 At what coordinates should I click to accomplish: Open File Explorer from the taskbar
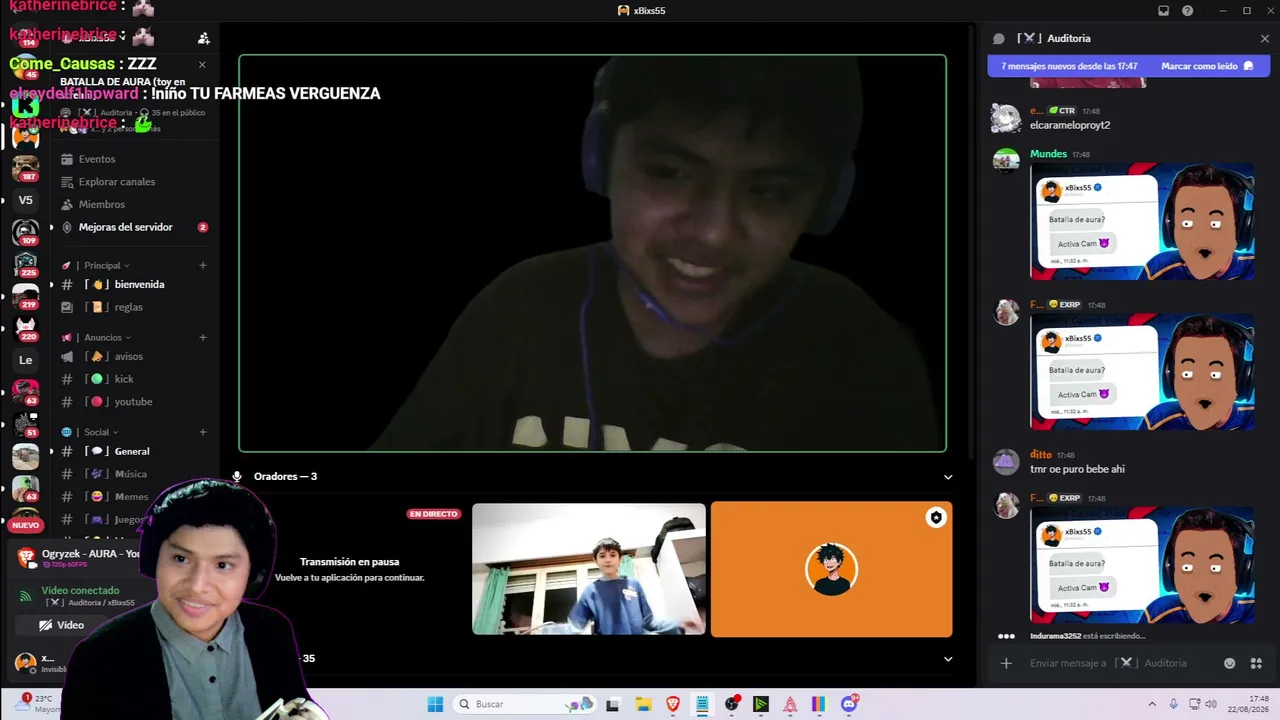(643, 704)
